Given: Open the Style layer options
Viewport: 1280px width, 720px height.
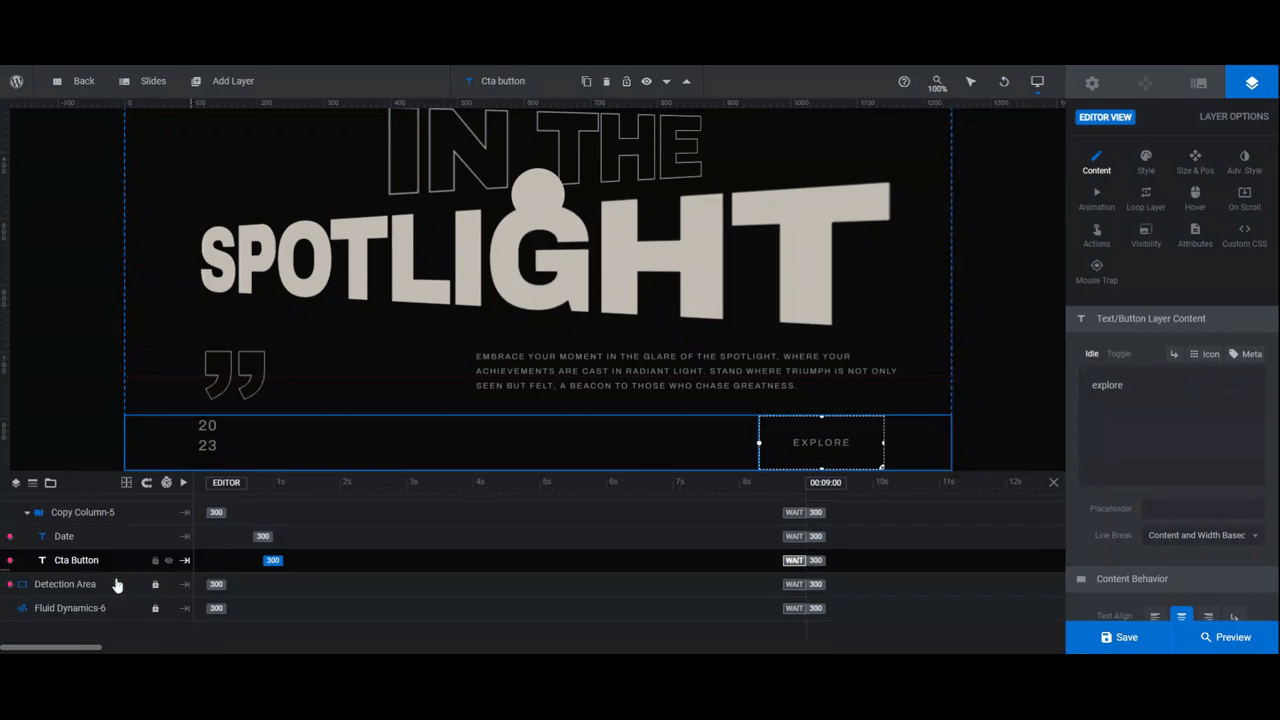Looking at the screenshot, I should [1146, 162].
